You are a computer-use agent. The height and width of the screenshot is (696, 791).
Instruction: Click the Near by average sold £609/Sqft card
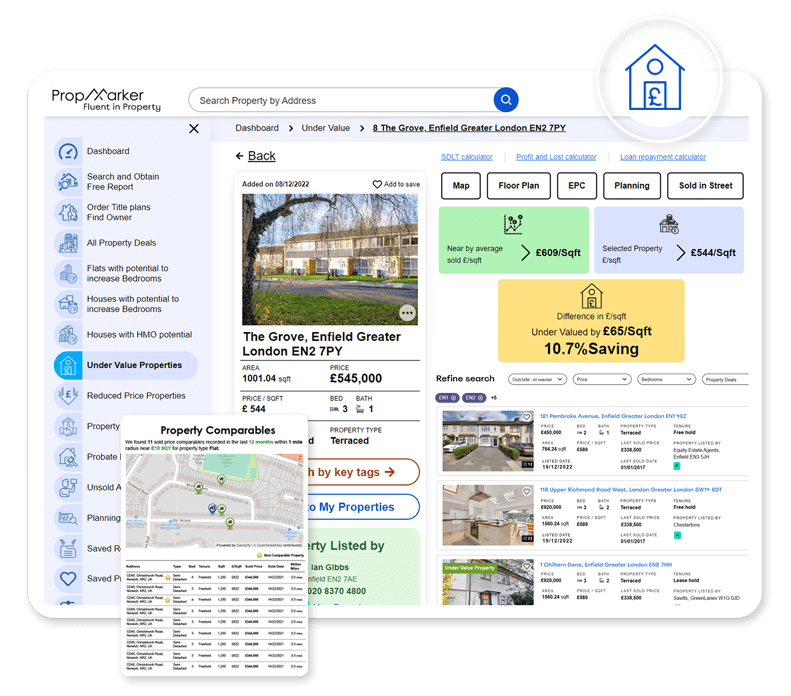tap(514, 240)
